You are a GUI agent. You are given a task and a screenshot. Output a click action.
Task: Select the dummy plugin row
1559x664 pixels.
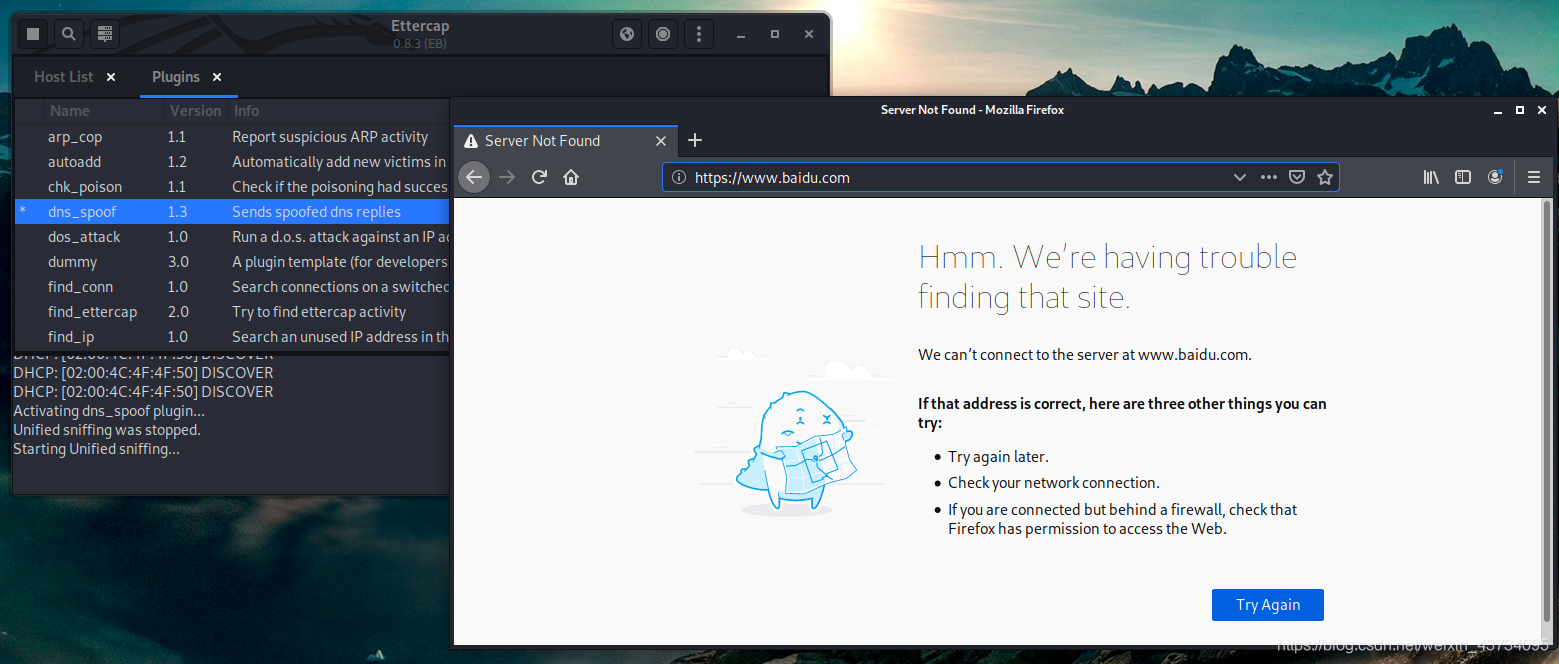pyautogui.click(x=232, y=262)
